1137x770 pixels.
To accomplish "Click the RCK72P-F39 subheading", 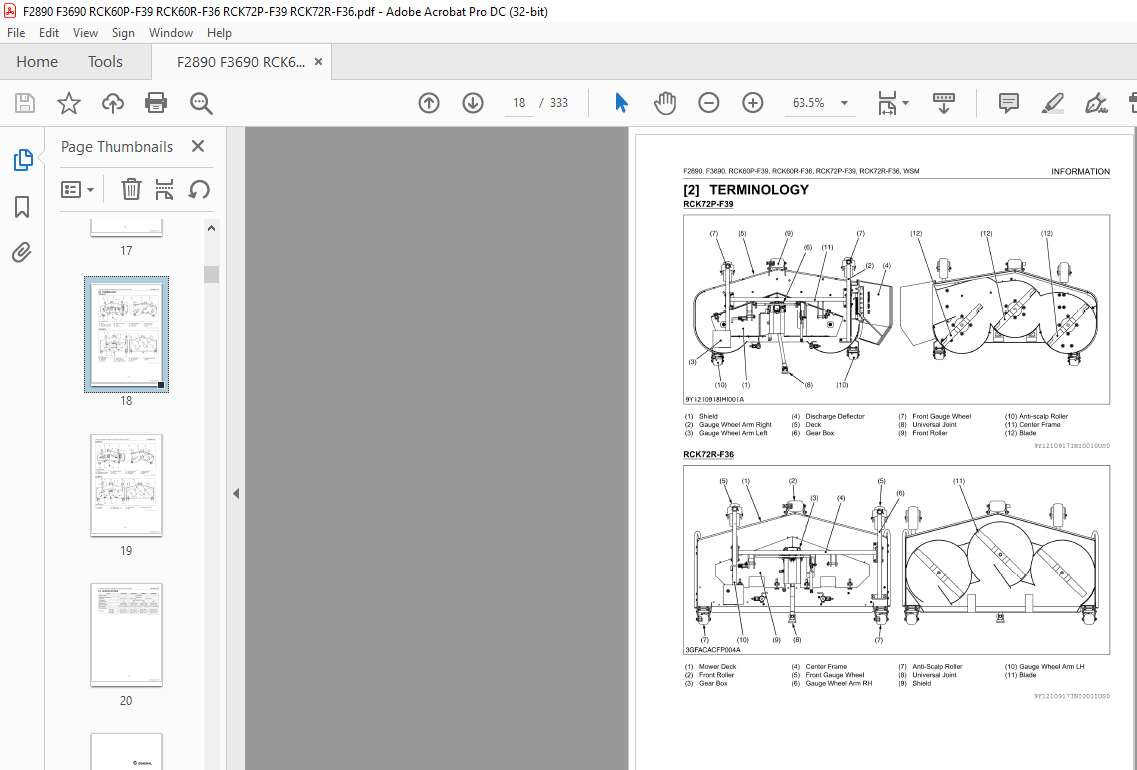I will (708, 204).
